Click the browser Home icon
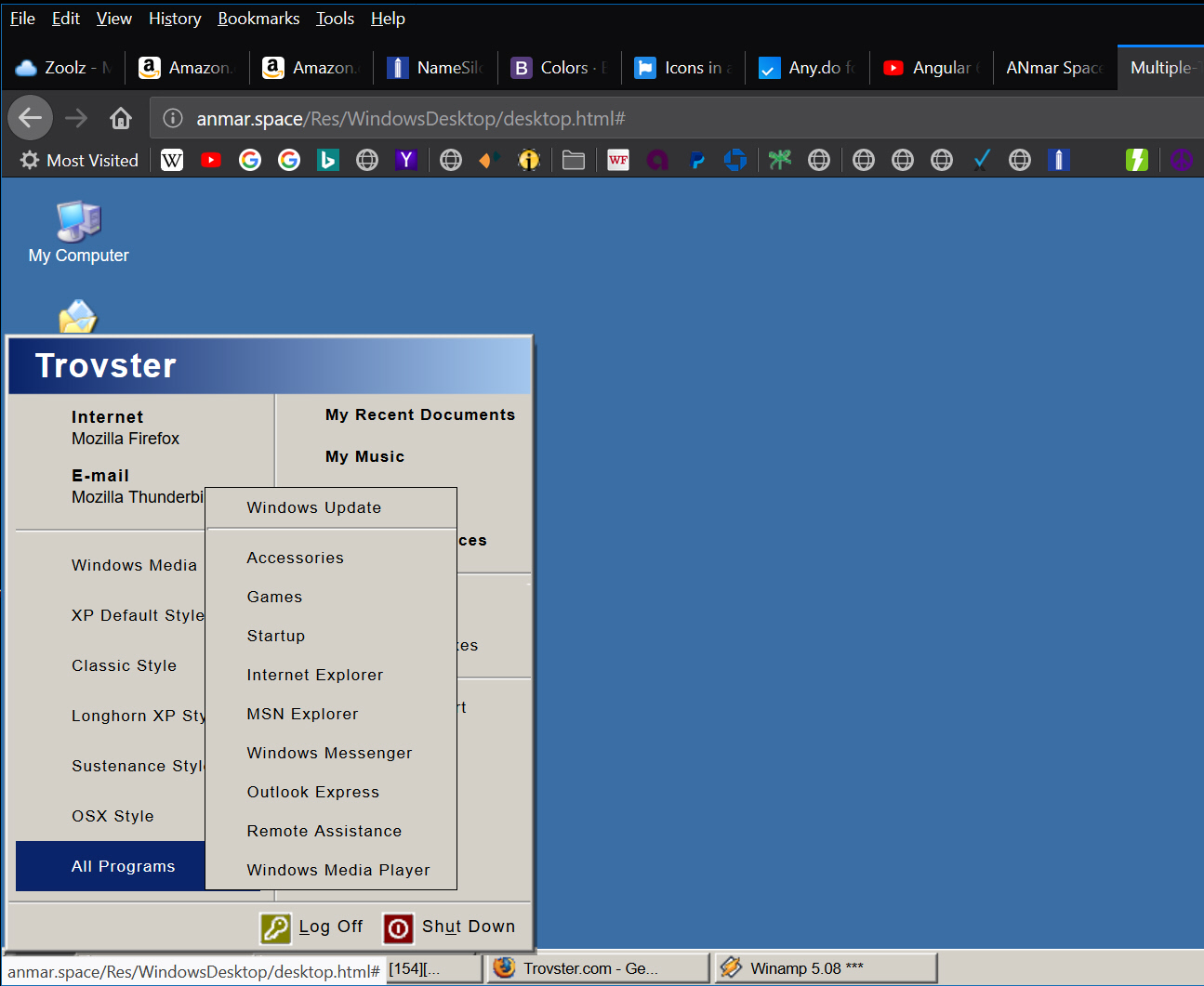 (120, 118)
